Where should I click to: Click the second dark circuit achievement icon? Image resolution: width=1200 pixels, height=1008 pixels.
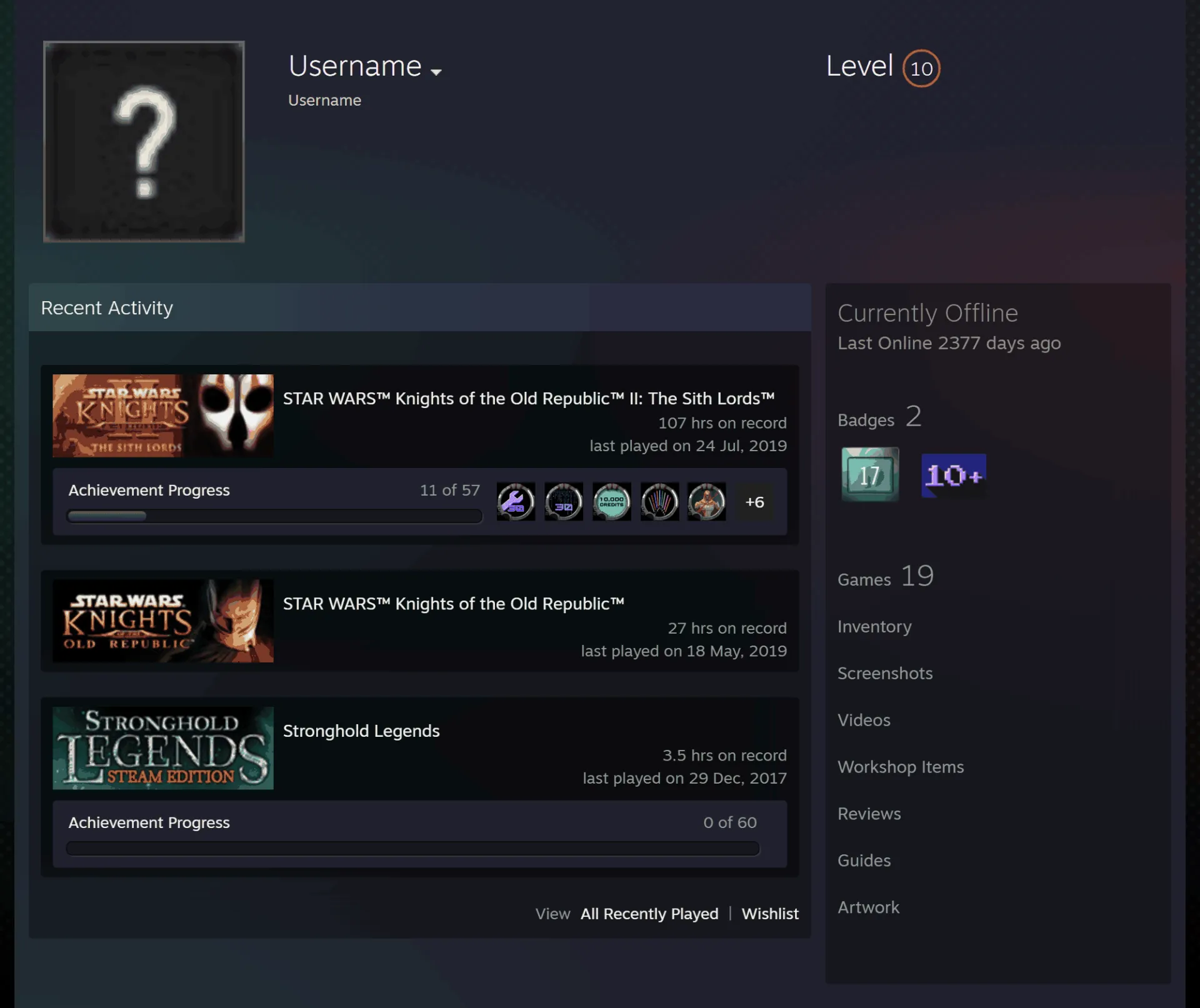coord(564,501)
